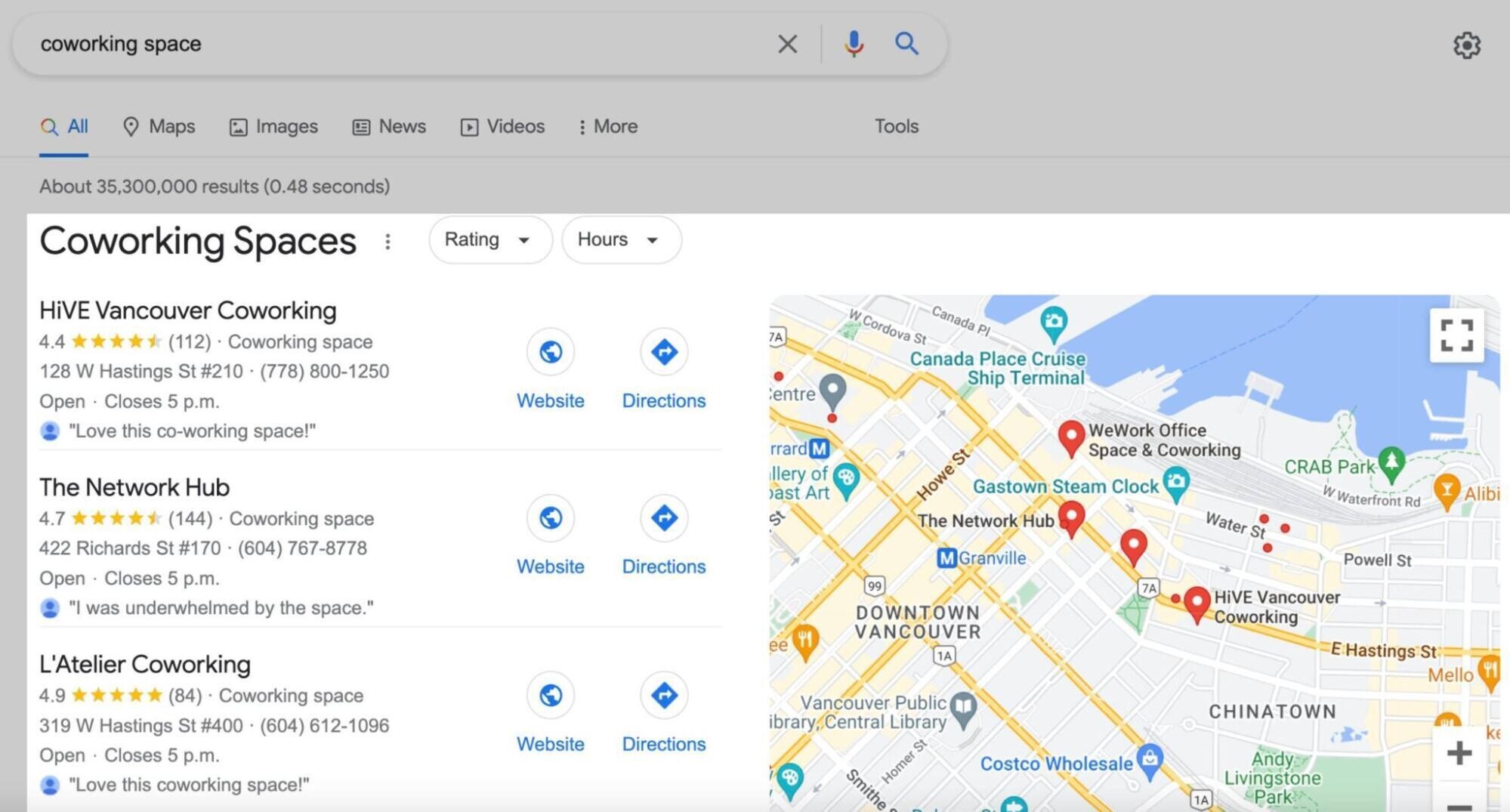This screenshot has height=812, width=1510.
Task: Select the unlabeled red pin east of Network Hub
Action: [1133, 546]
